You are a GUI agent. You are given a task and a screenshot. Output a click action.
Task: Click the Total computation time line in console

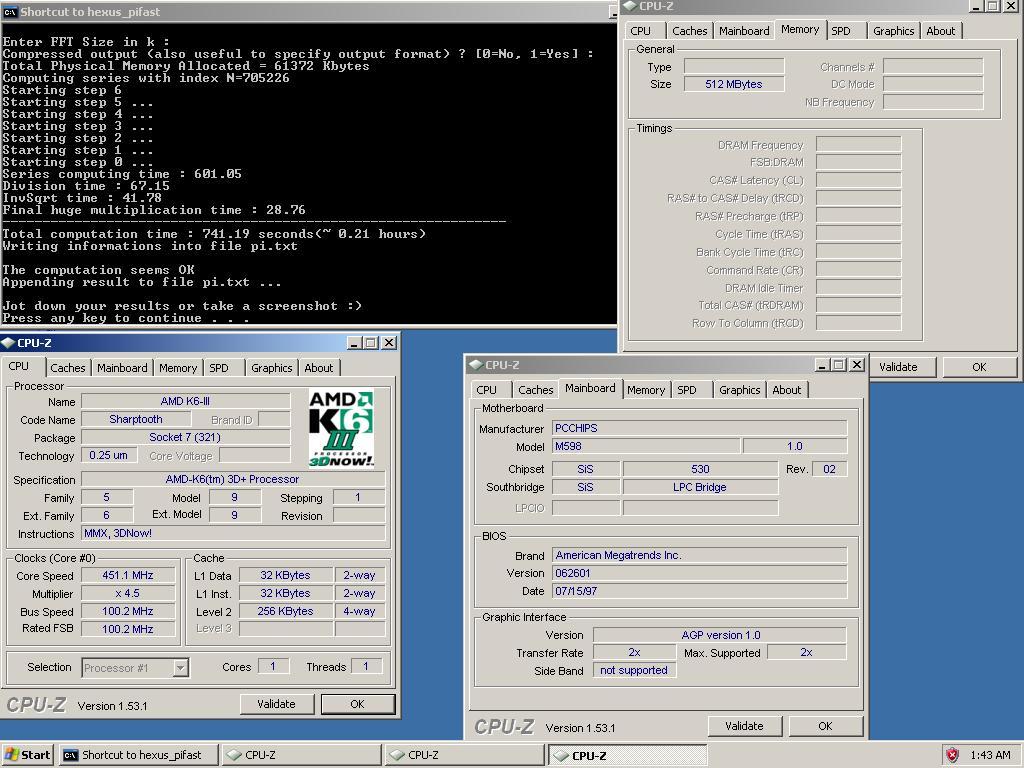[x=214, y=234]
